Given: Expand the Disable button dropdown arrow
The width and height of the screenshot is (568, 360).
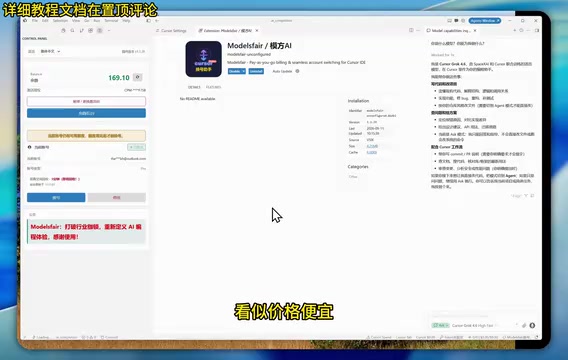Looking at the screenshot, I should click(243, 71).
